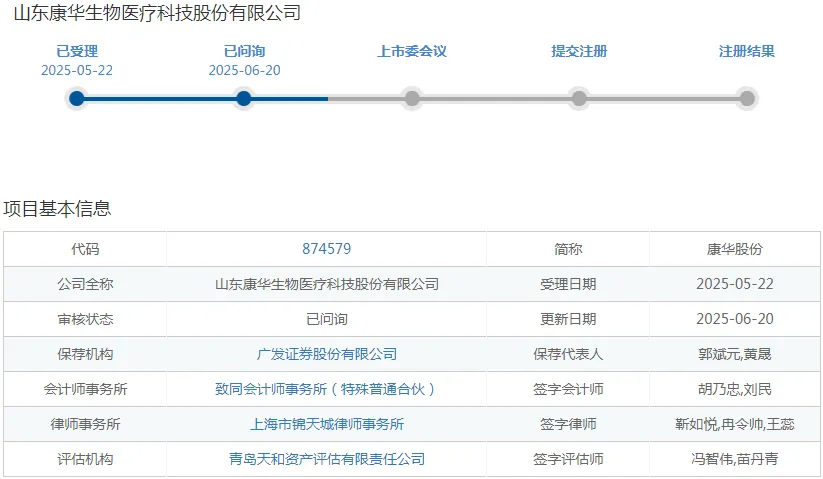Image resolution: width=823 pixels, height=479 pixels.
Task: Open the stock code link 874579
Action: click(326, 249)
